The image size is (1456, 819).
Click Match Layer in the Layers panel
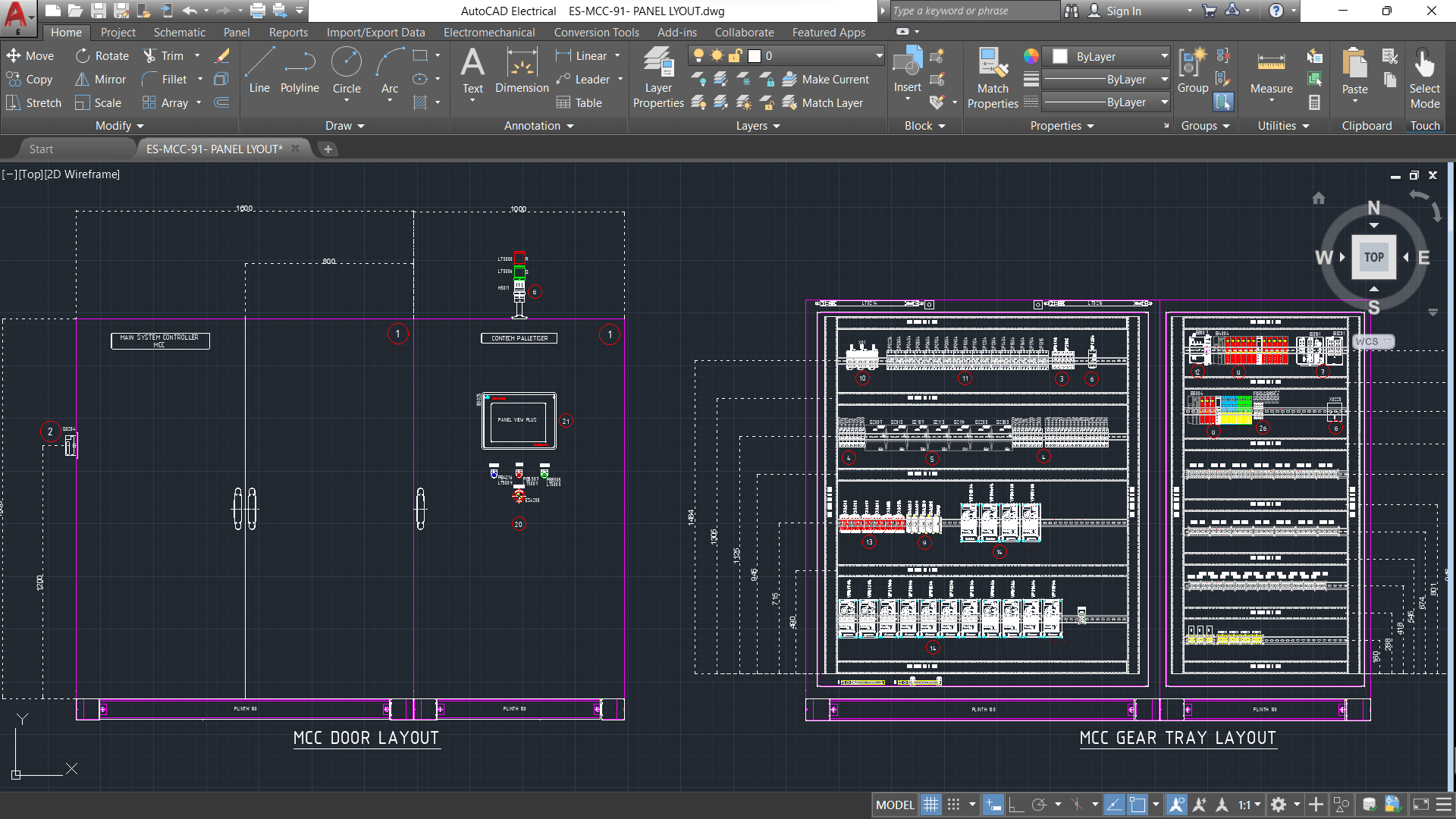click(x=832, y=102)
